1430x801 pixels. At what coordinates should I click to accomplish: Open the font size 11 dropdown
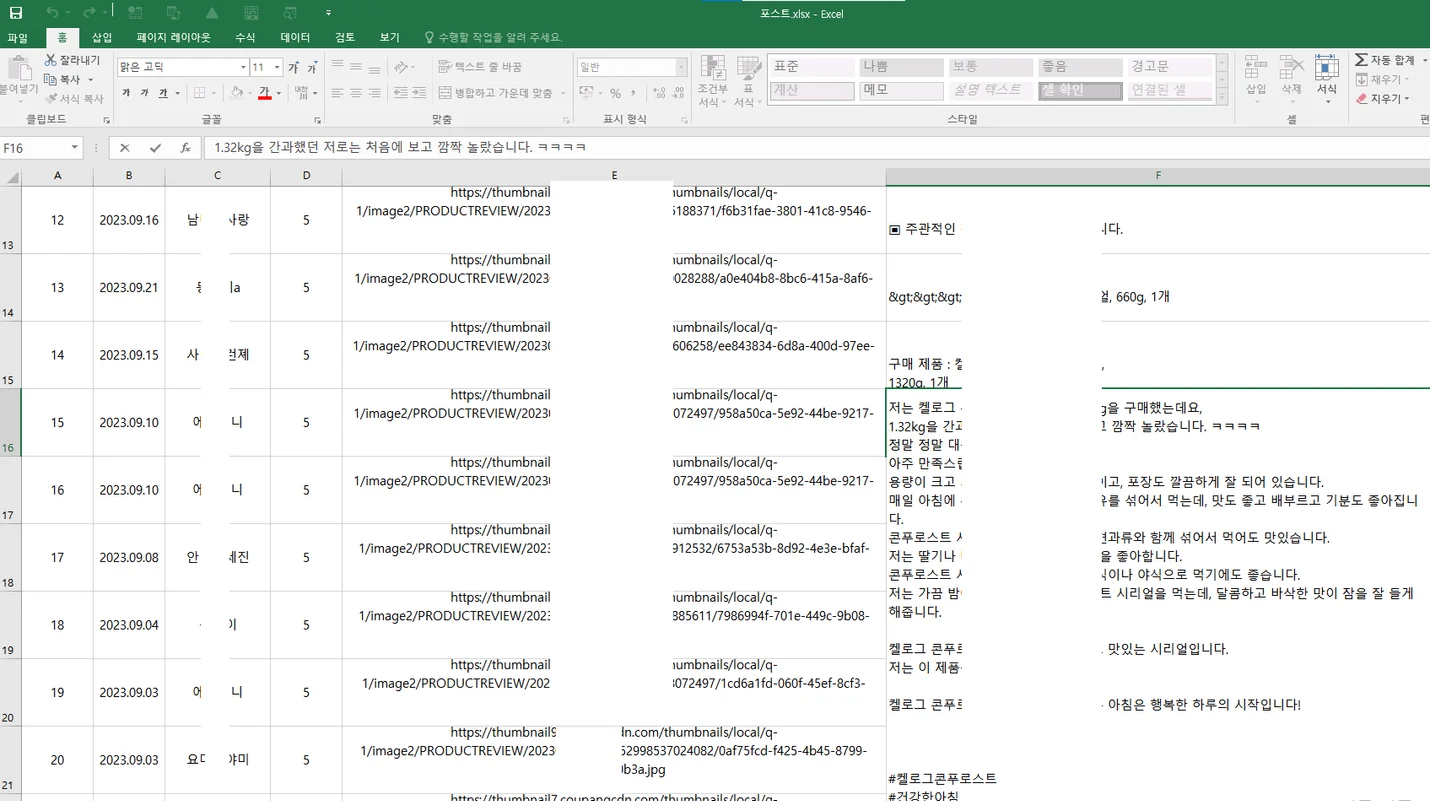pos(277,67)
